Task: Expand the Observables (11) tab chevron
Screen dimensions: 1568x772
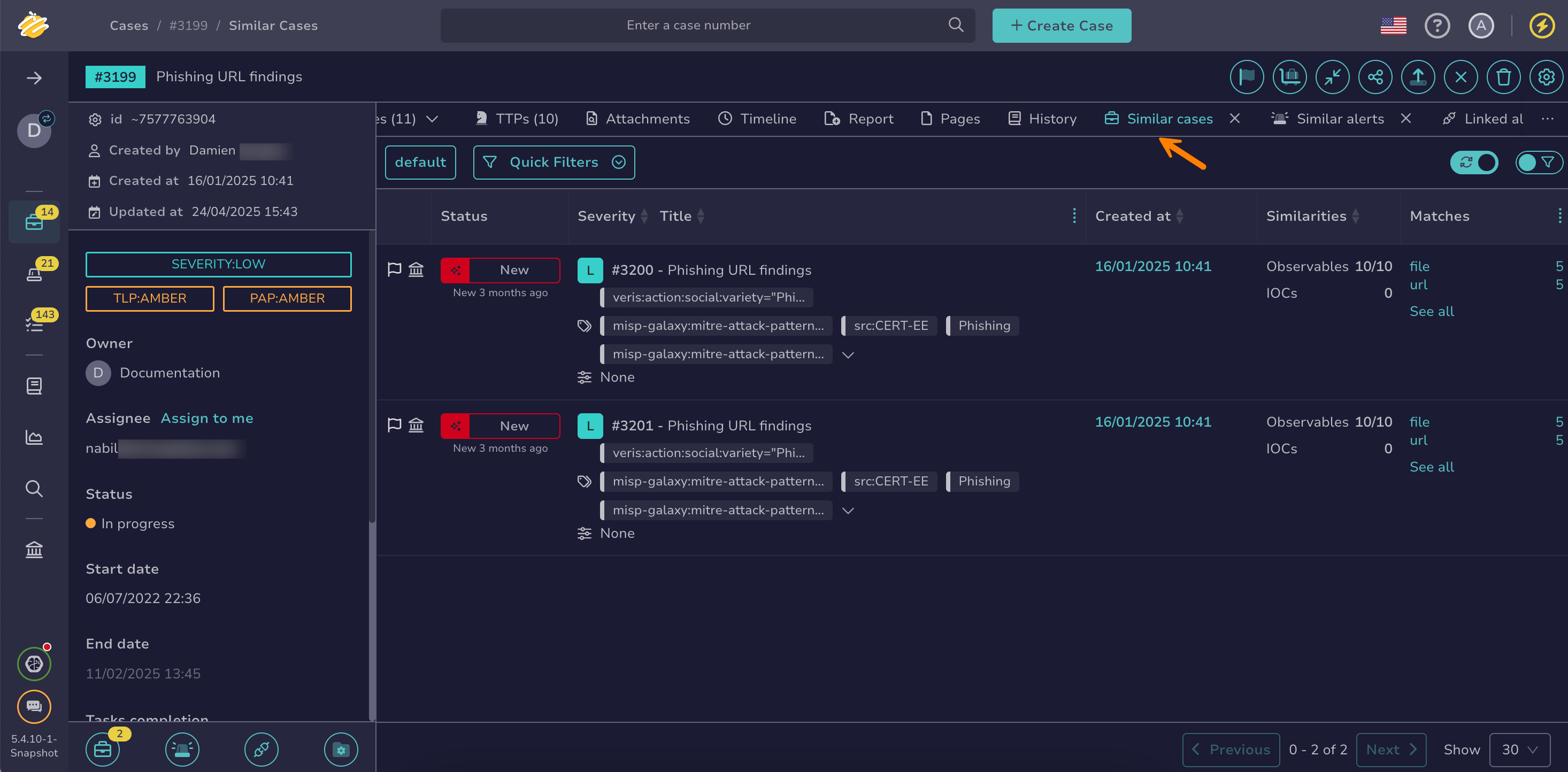Action: pos(432,119)
